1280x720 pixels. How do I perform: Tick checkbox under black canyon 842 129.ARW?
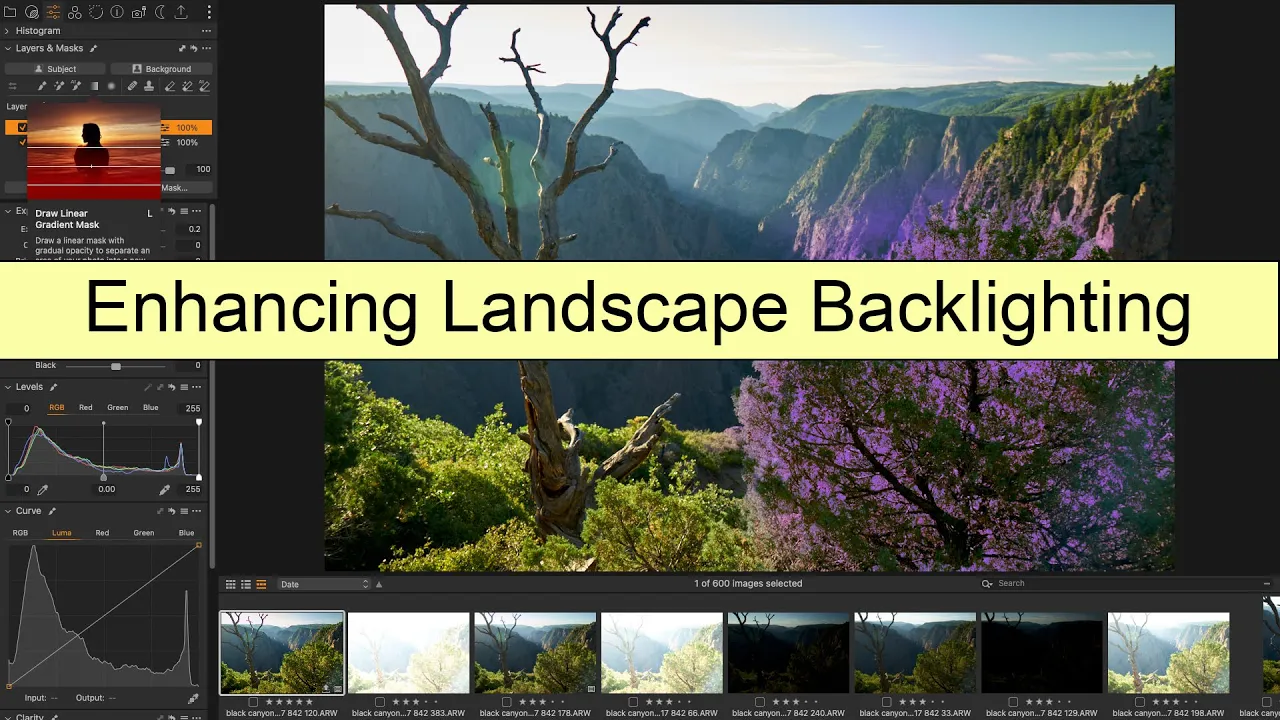(1013, 702)
